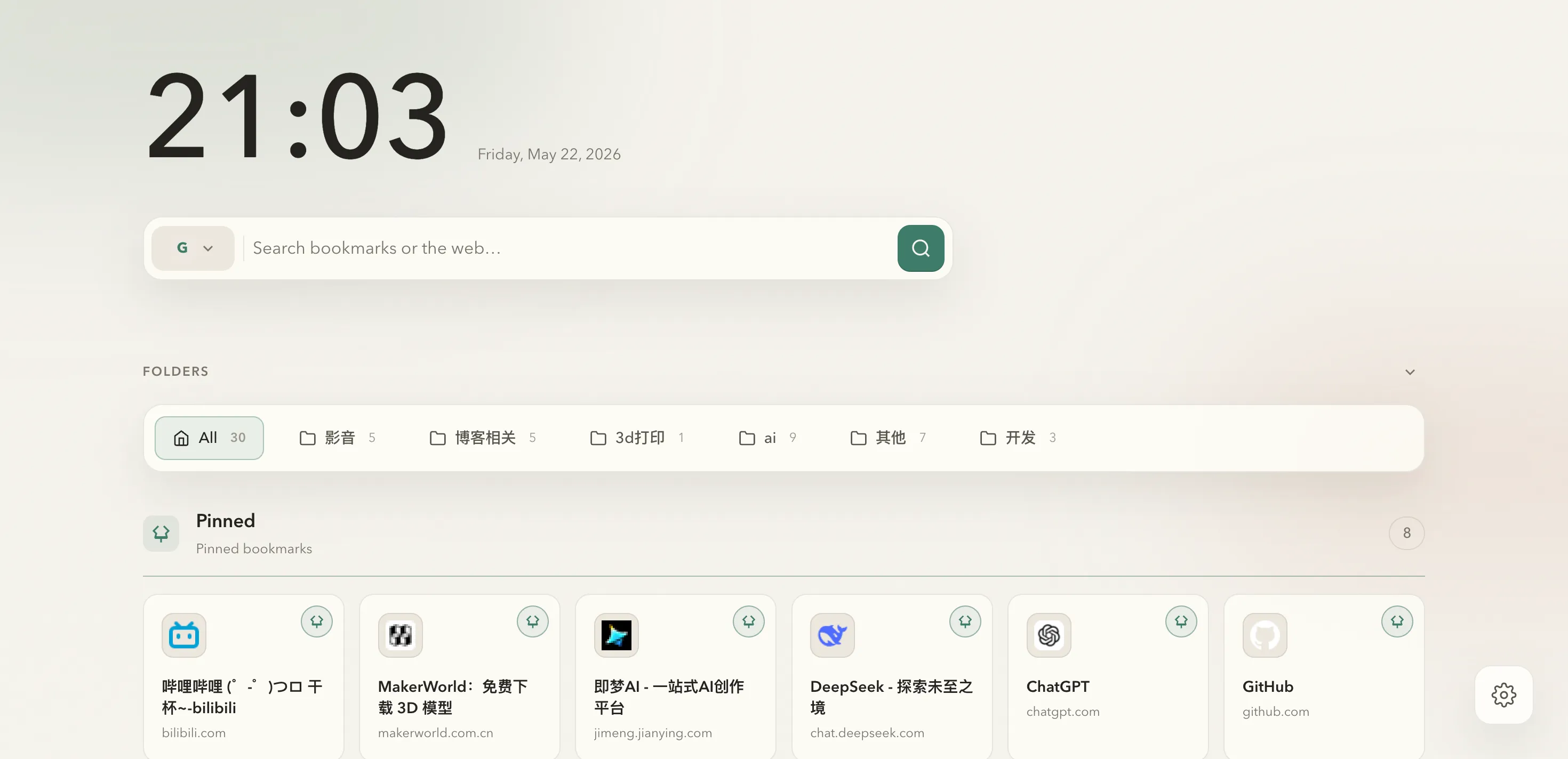Image resolution: width=1568 pixels, height=759 pixels.
Task: Click the ChatGPT logo favicon
Action: click(1048, 635)
